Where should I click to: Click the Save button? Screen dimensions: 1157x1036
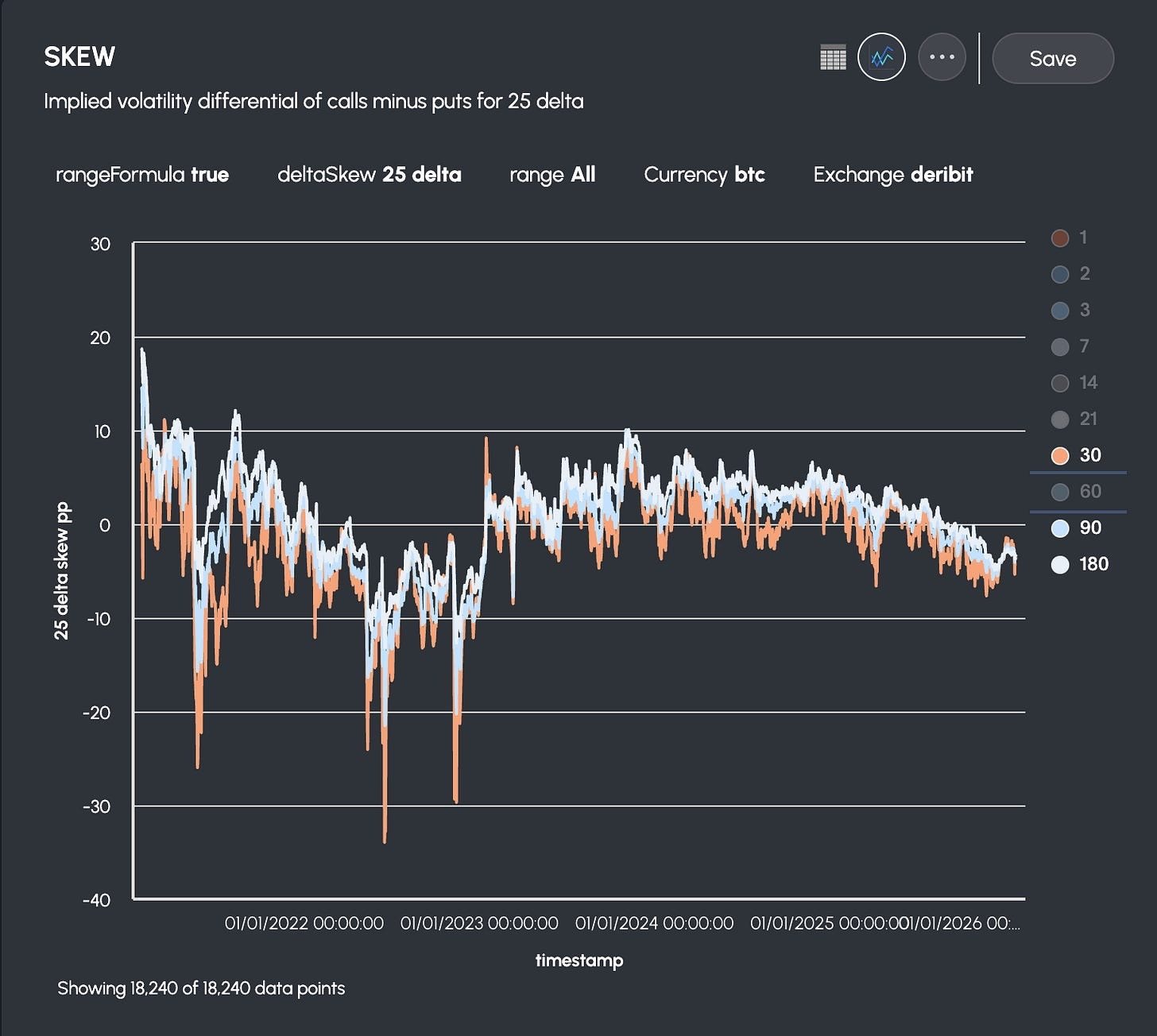pyautogui.click(x=1052, y=58)
